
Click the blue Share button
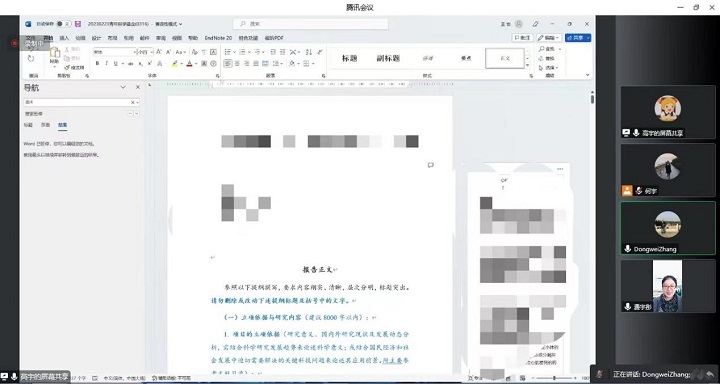[578, 38]
